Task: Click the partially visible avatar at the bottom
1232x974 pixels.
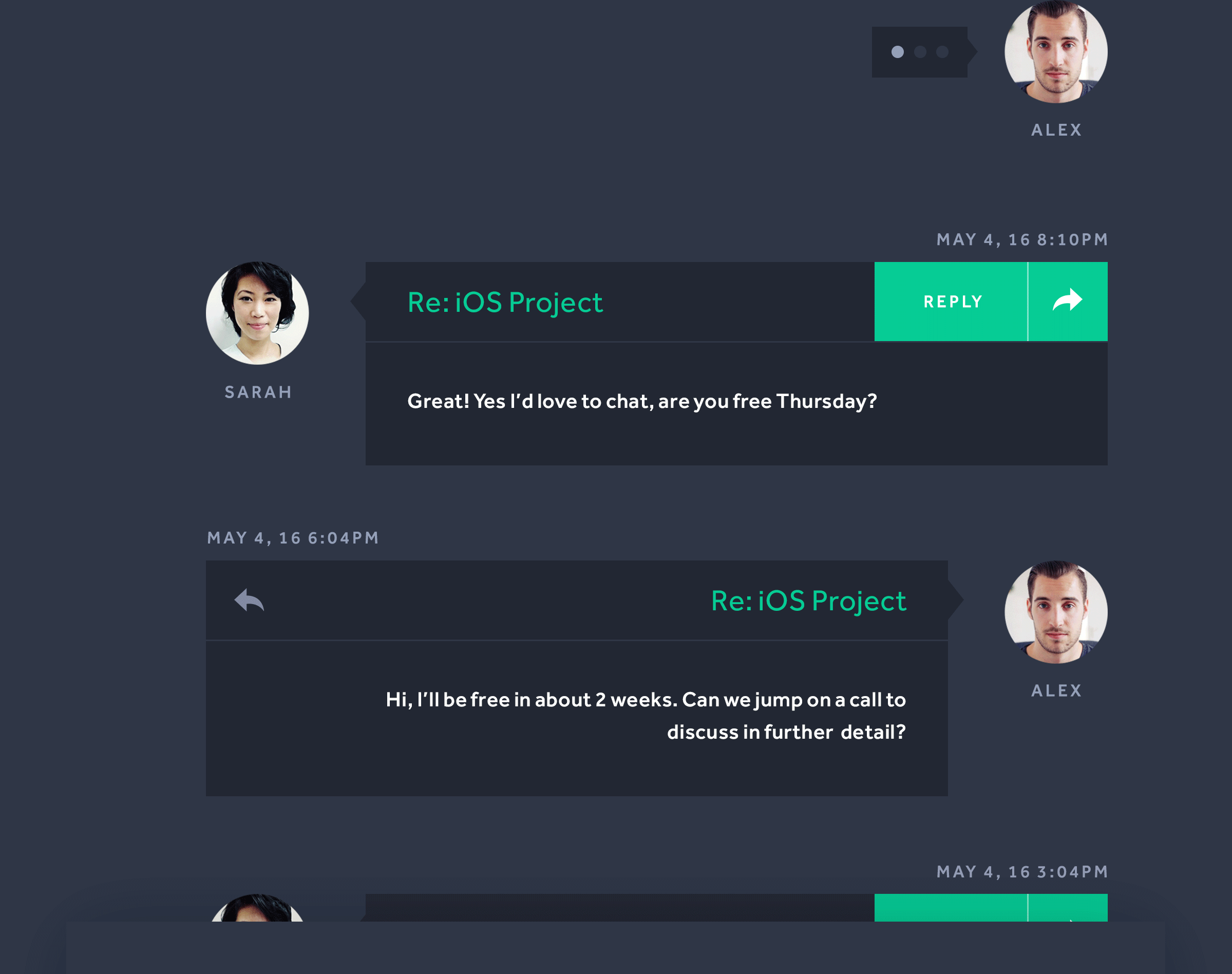Action: pyautogui.click(x=257, y=909)
